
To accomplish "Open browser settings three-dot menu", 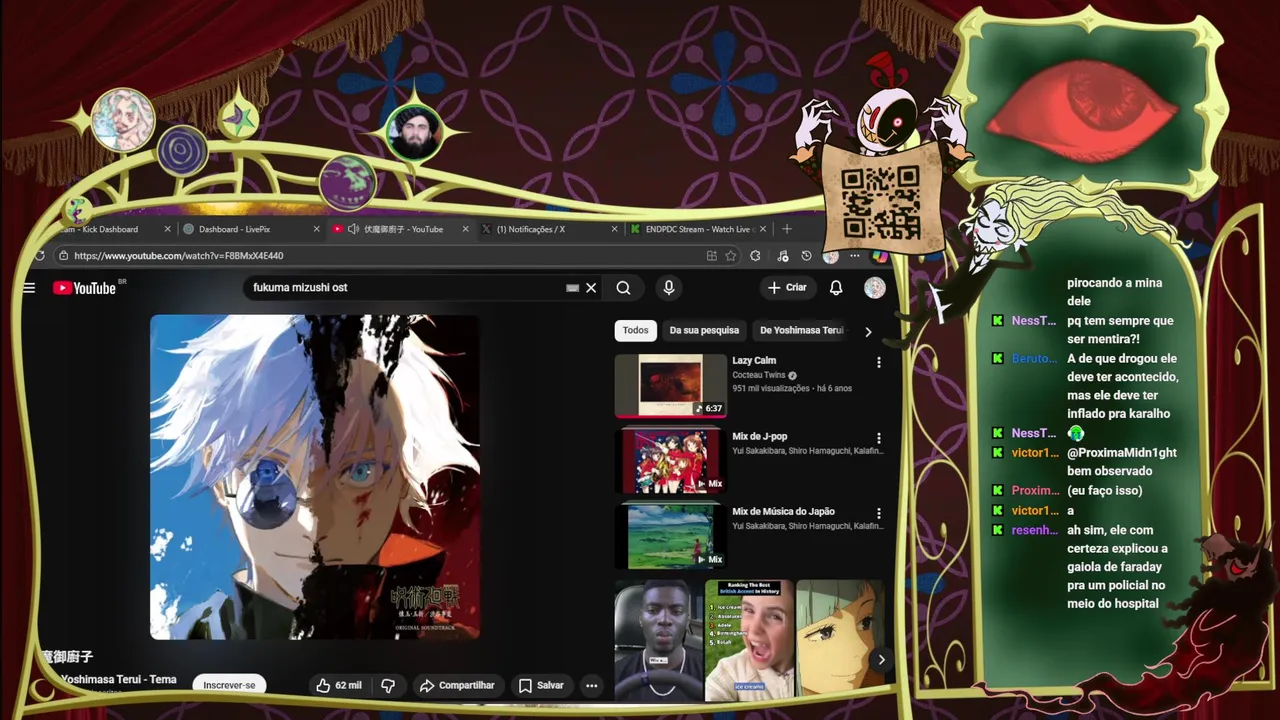I will tap(854, 256).
